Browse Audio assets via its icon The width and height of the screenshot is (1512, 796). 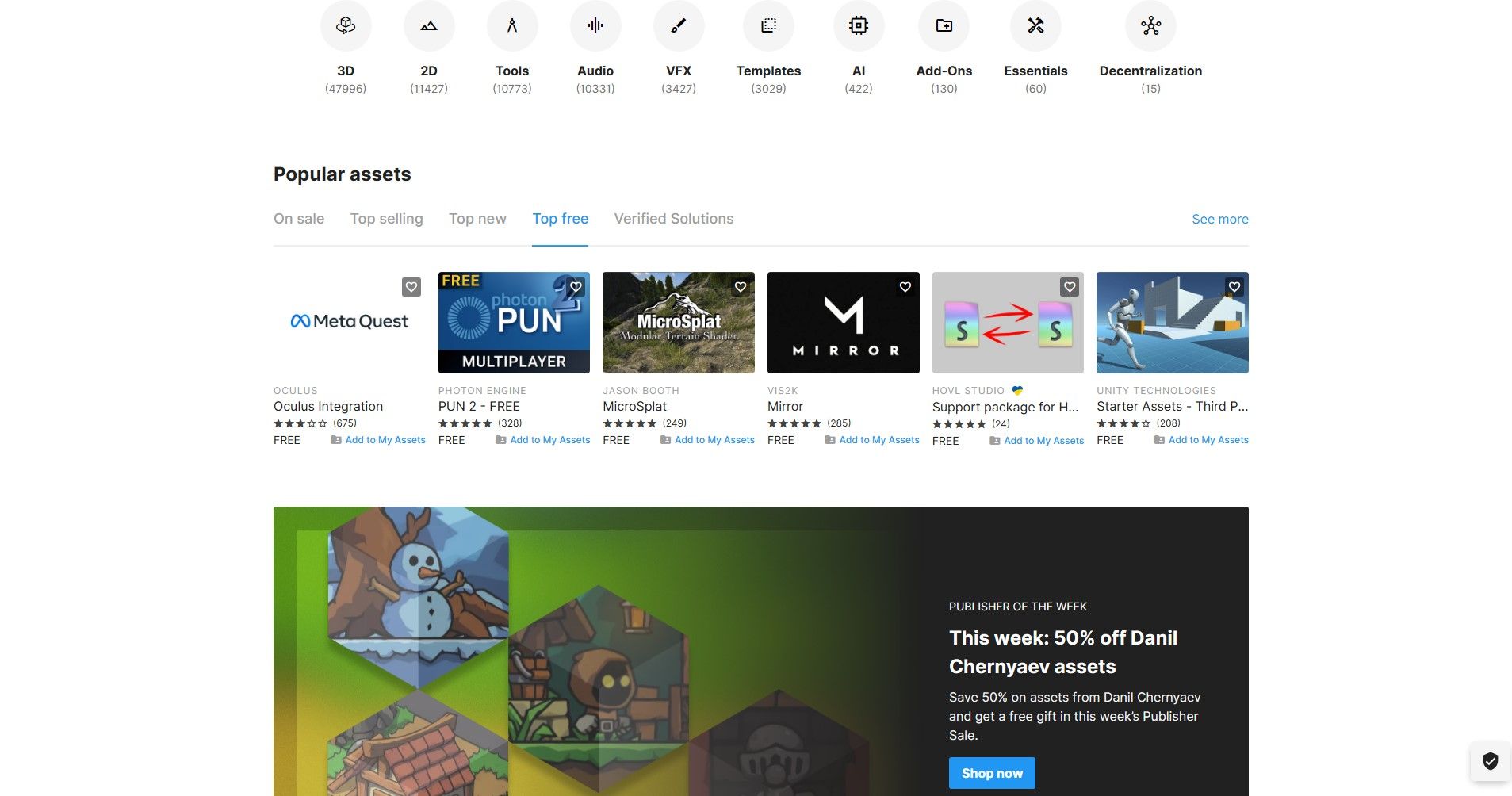pyautogui.click(x=595, y=25)
